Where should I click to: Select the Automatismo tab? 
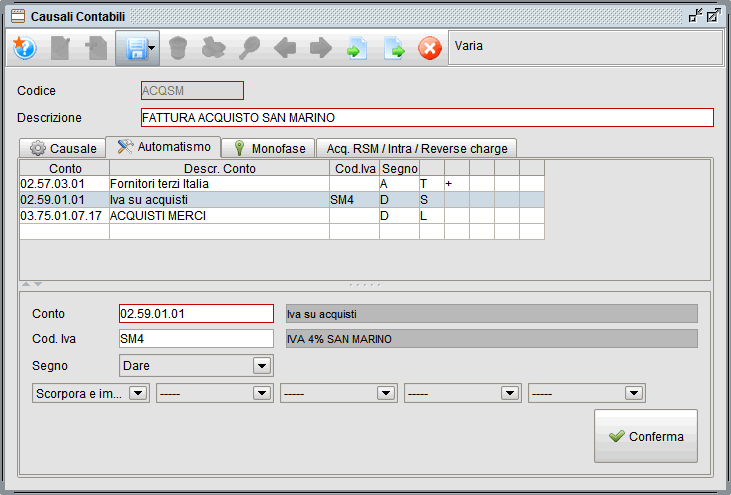[163, 147]
